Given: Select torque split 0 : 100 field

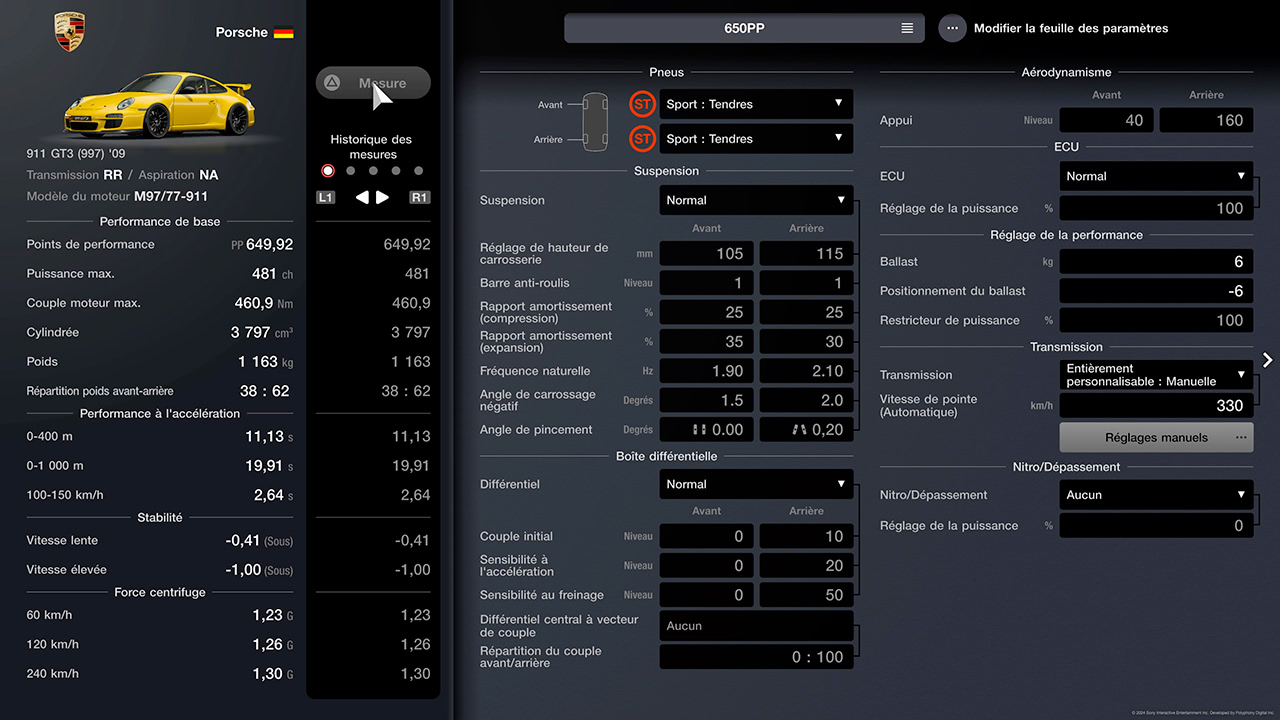Looking at the screenshot, I should (756, 657).
